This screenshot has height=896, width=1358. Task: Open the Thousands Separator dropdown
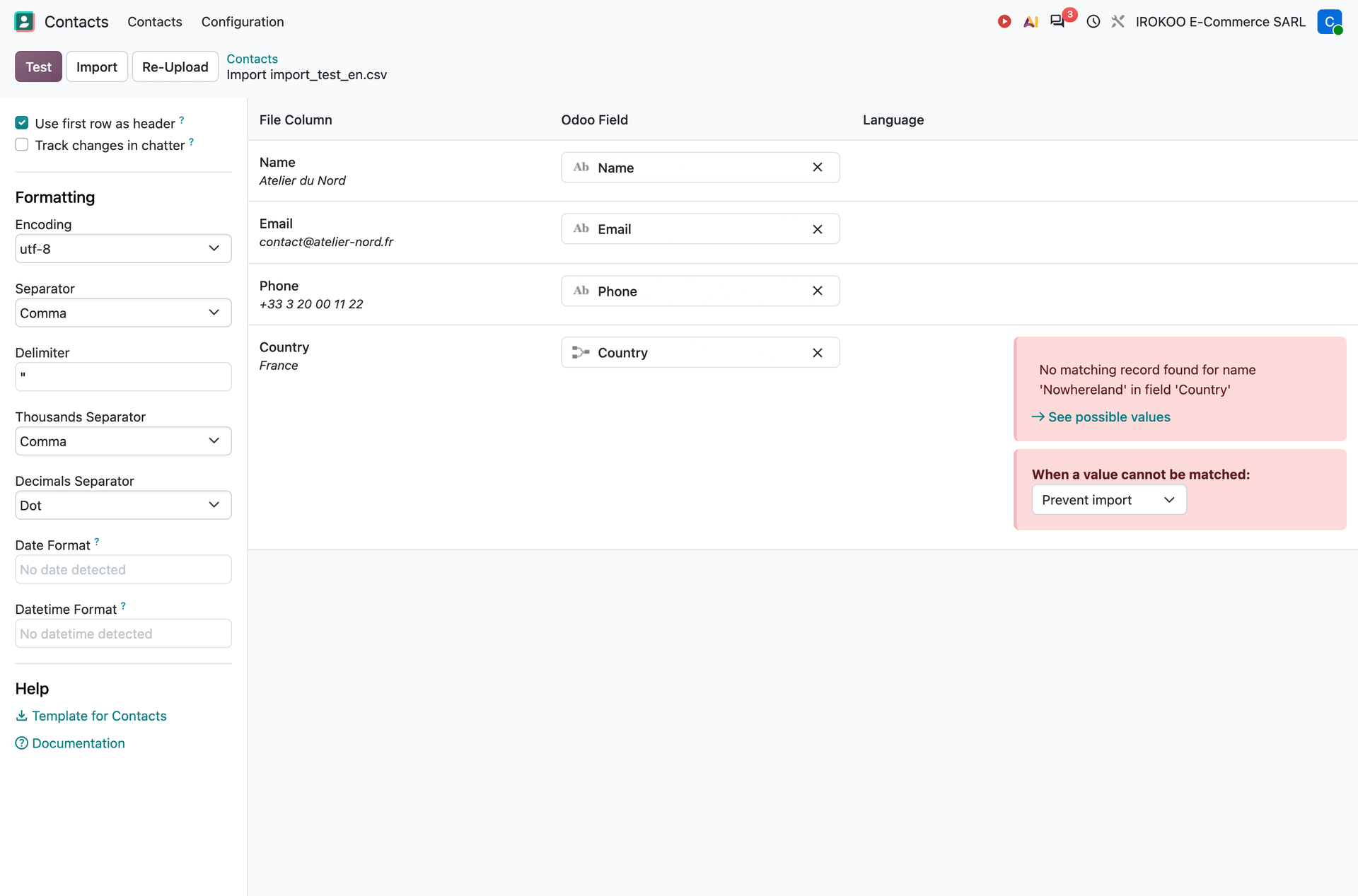[123, 441]
